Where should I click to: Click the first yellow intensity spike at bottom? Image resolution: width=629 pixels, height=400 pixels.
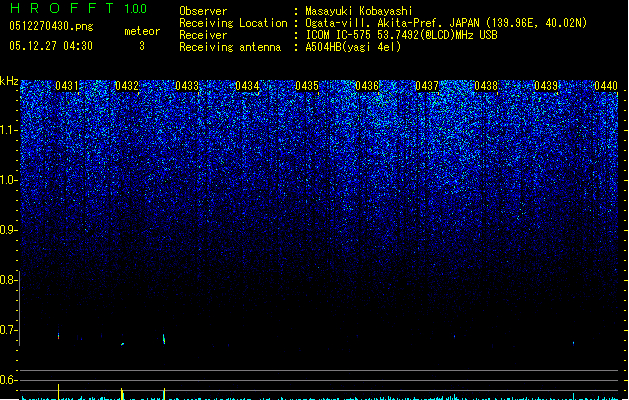click(59, 392)
